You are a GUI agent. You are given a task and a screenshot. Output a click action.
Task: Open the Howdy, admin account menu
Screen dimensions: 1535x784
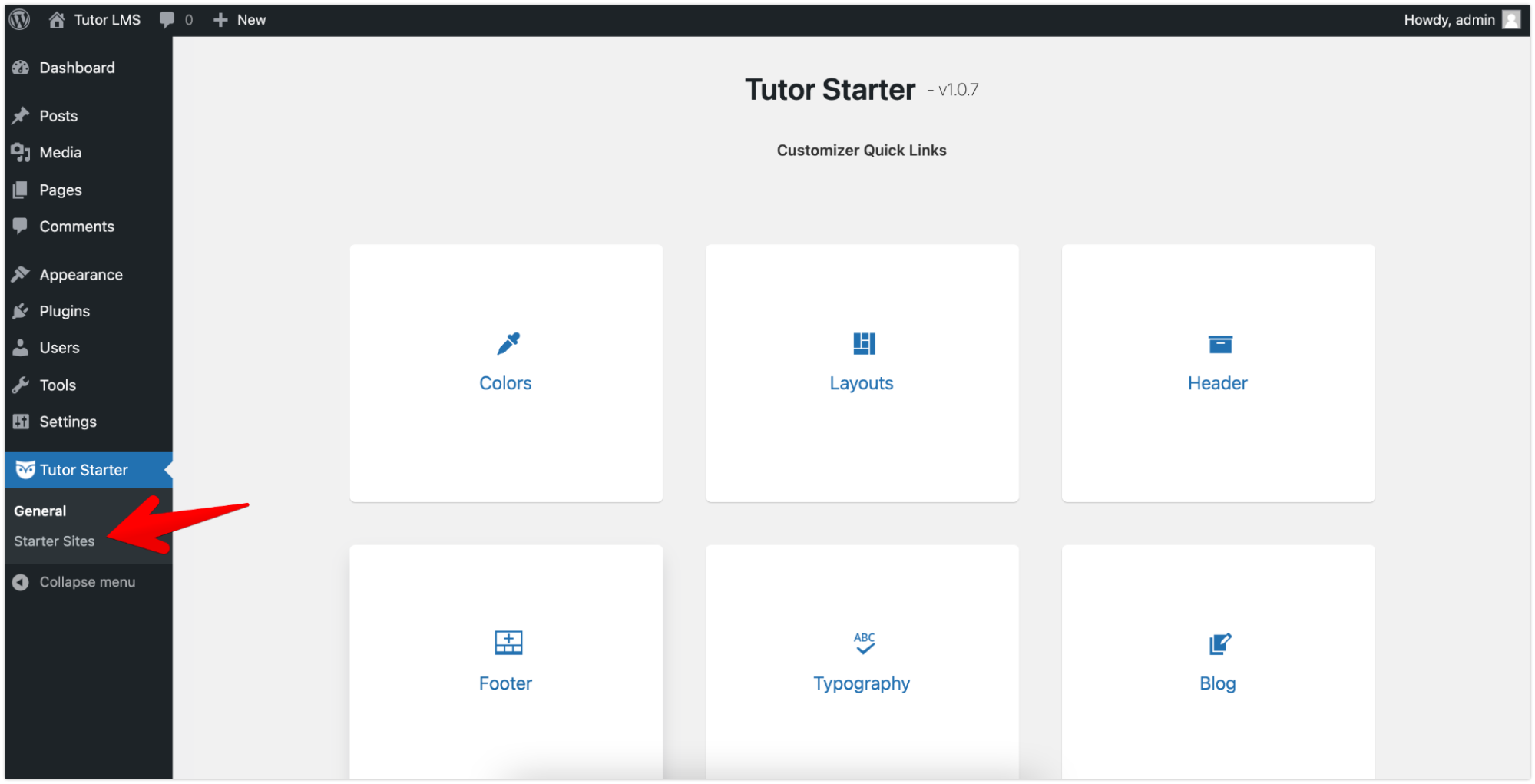tap(1462, 20)
